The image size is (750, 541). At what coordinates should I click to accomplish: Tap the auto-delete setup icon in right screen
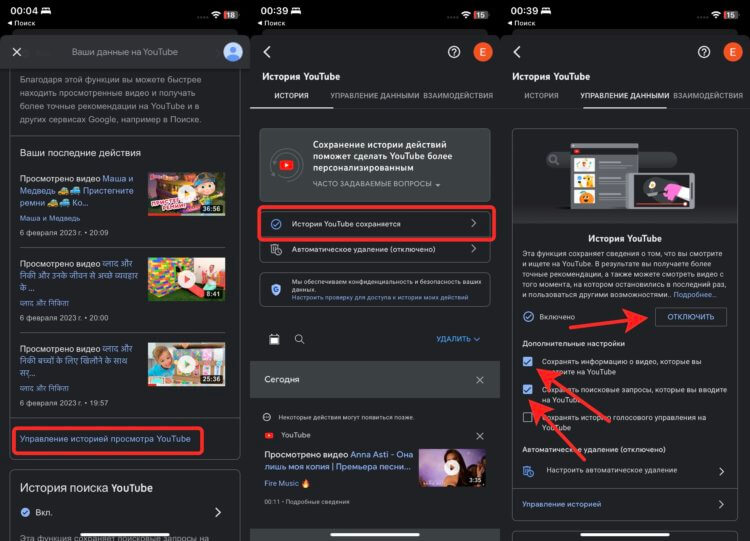[528, 471]
